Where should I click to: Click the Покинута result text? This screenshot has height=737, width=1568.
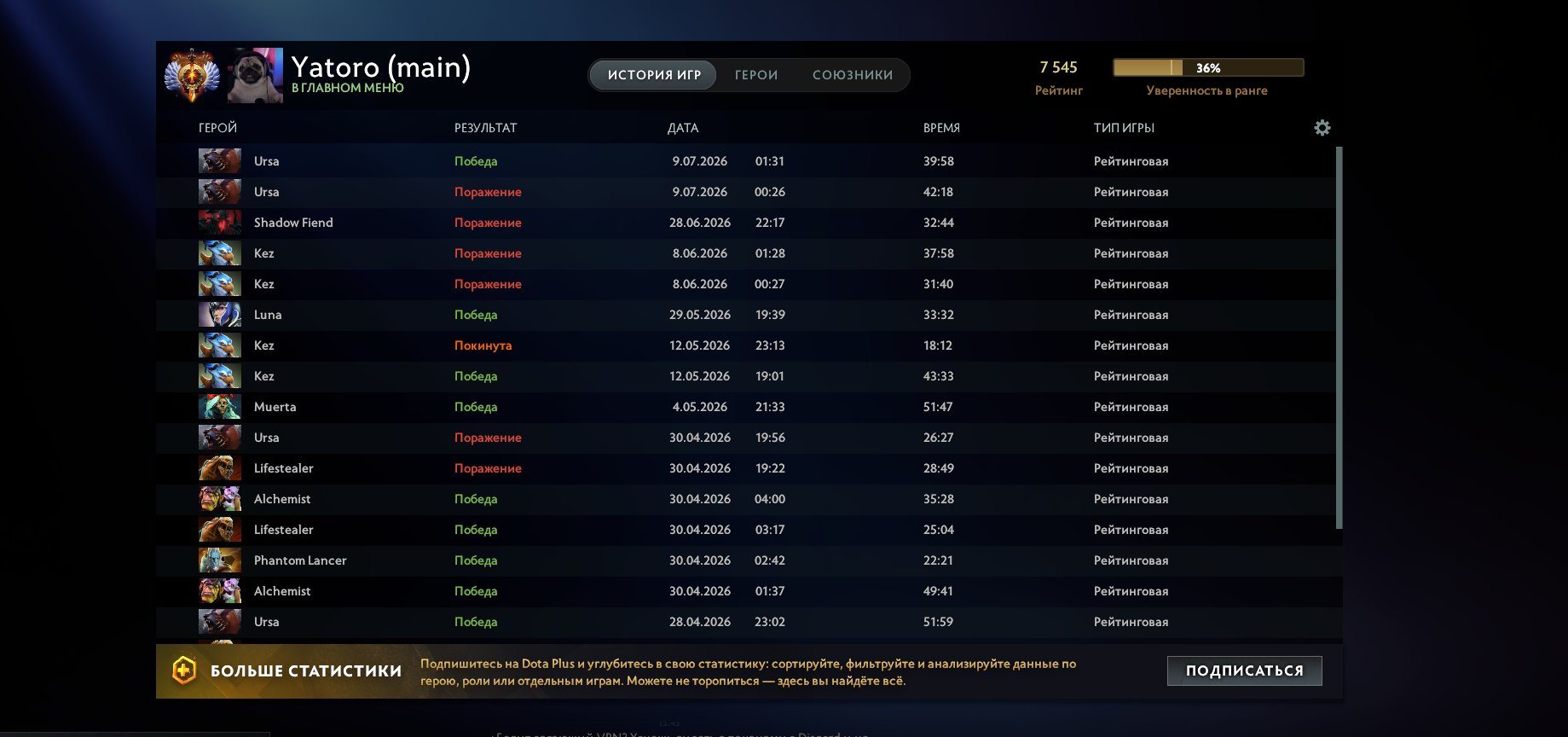click(483, 345)
